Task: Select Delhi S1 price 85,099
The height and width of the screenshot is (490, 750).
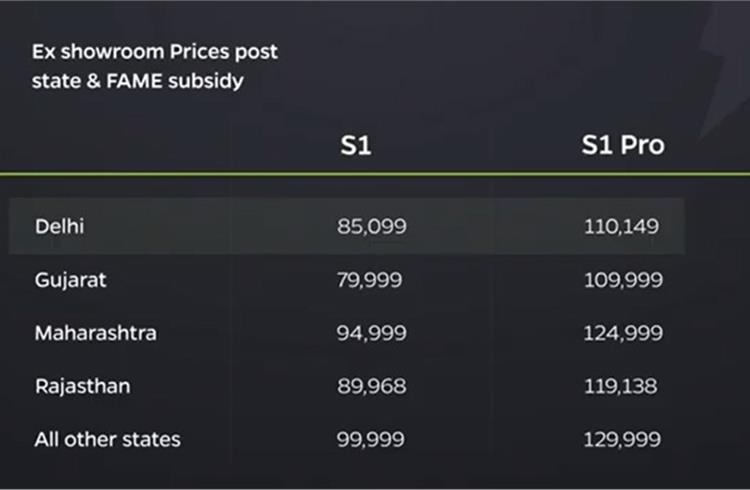Action: click(372, 226)
